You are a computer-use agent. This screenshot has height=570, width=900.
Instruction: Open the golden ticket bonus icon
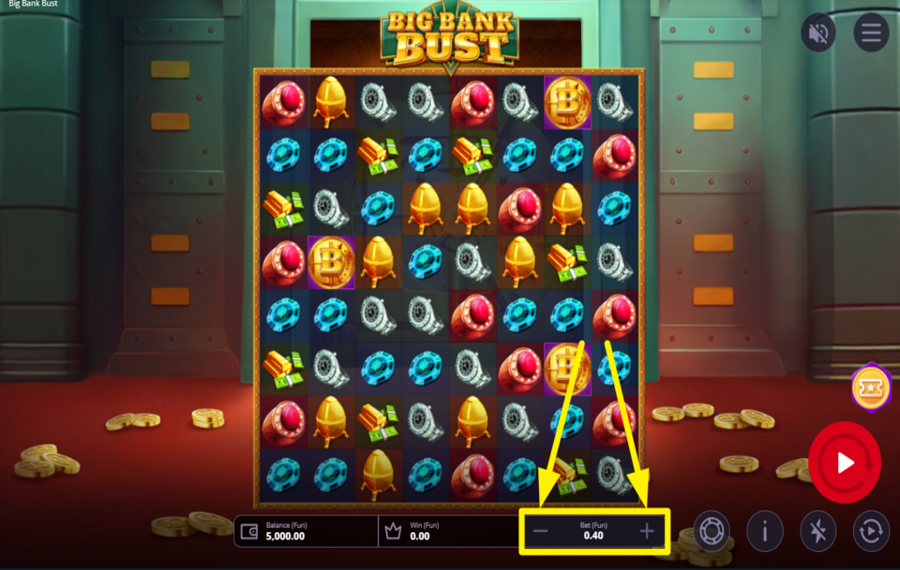(x=871, y=387)
